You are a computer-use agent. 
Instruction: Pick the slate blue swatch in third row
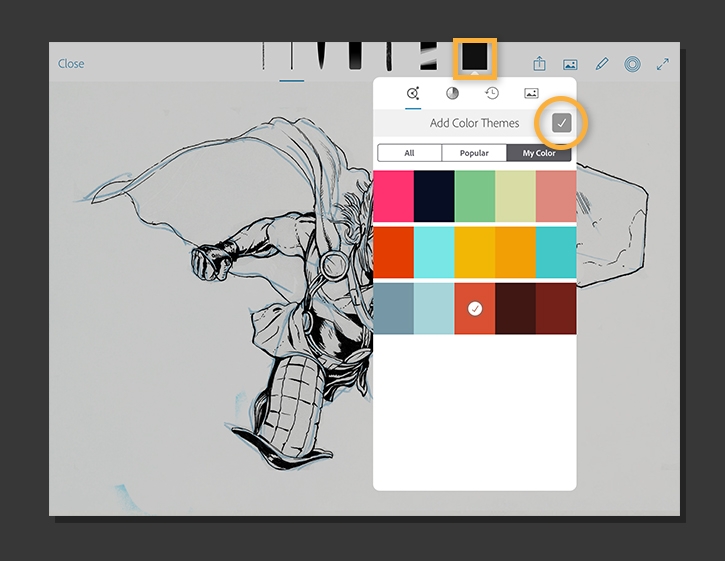coord(393,308)
